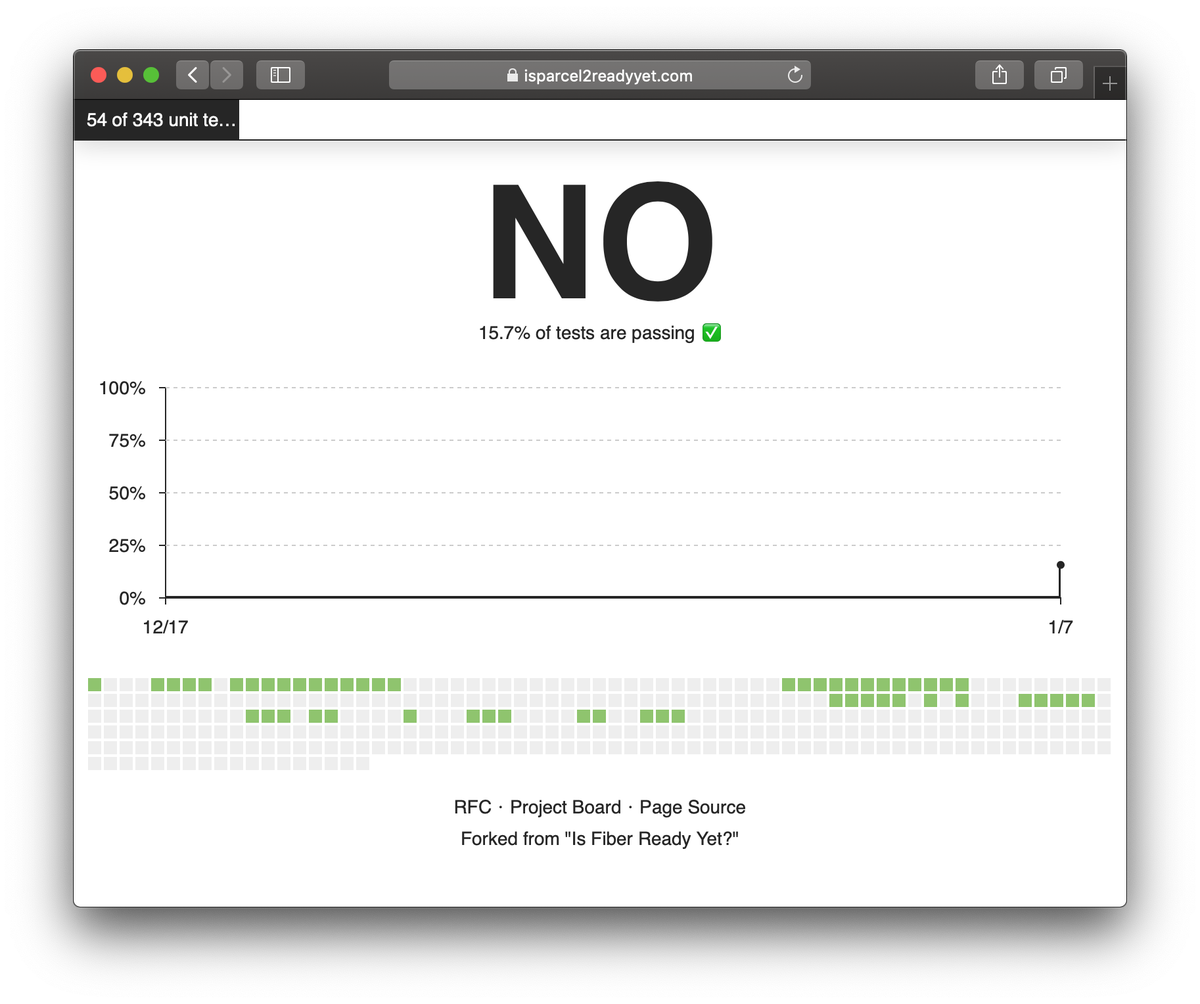Show the Safari sidebar

coord(280,75)
